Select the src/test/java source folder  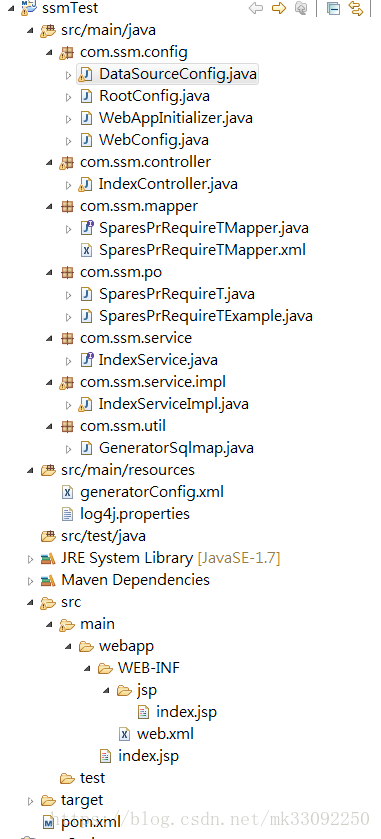pyautogui.click(x=103, y=536)
